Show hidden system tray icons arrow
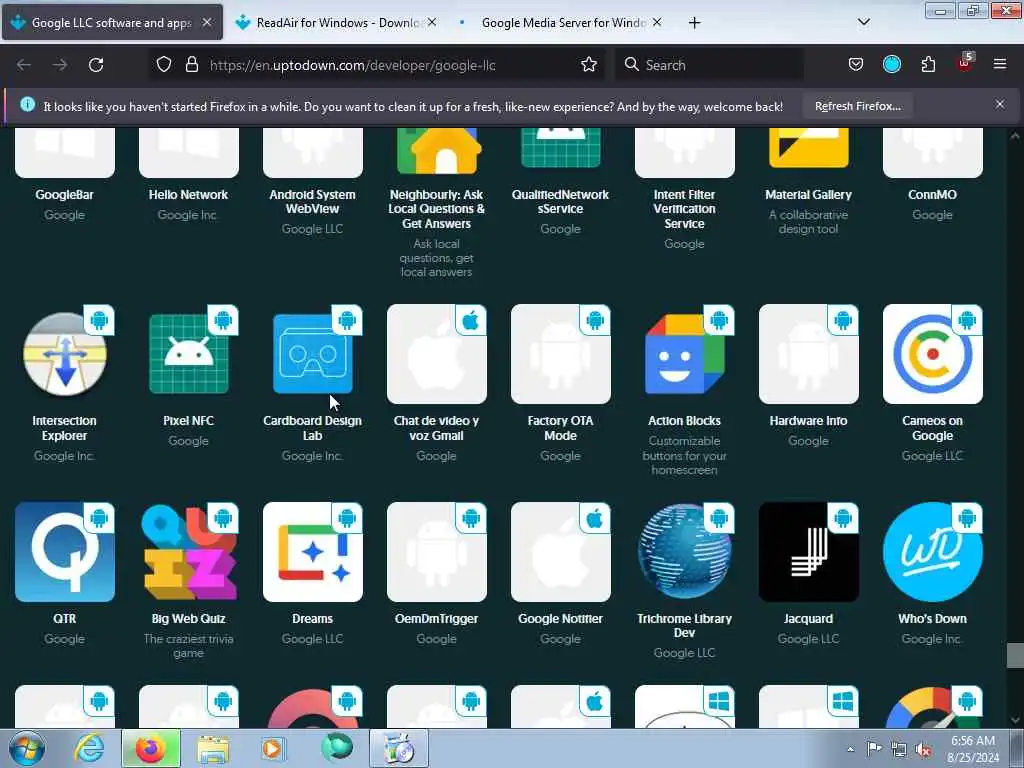The width and height of the screenshot is (1024, 768). (850, 749)
